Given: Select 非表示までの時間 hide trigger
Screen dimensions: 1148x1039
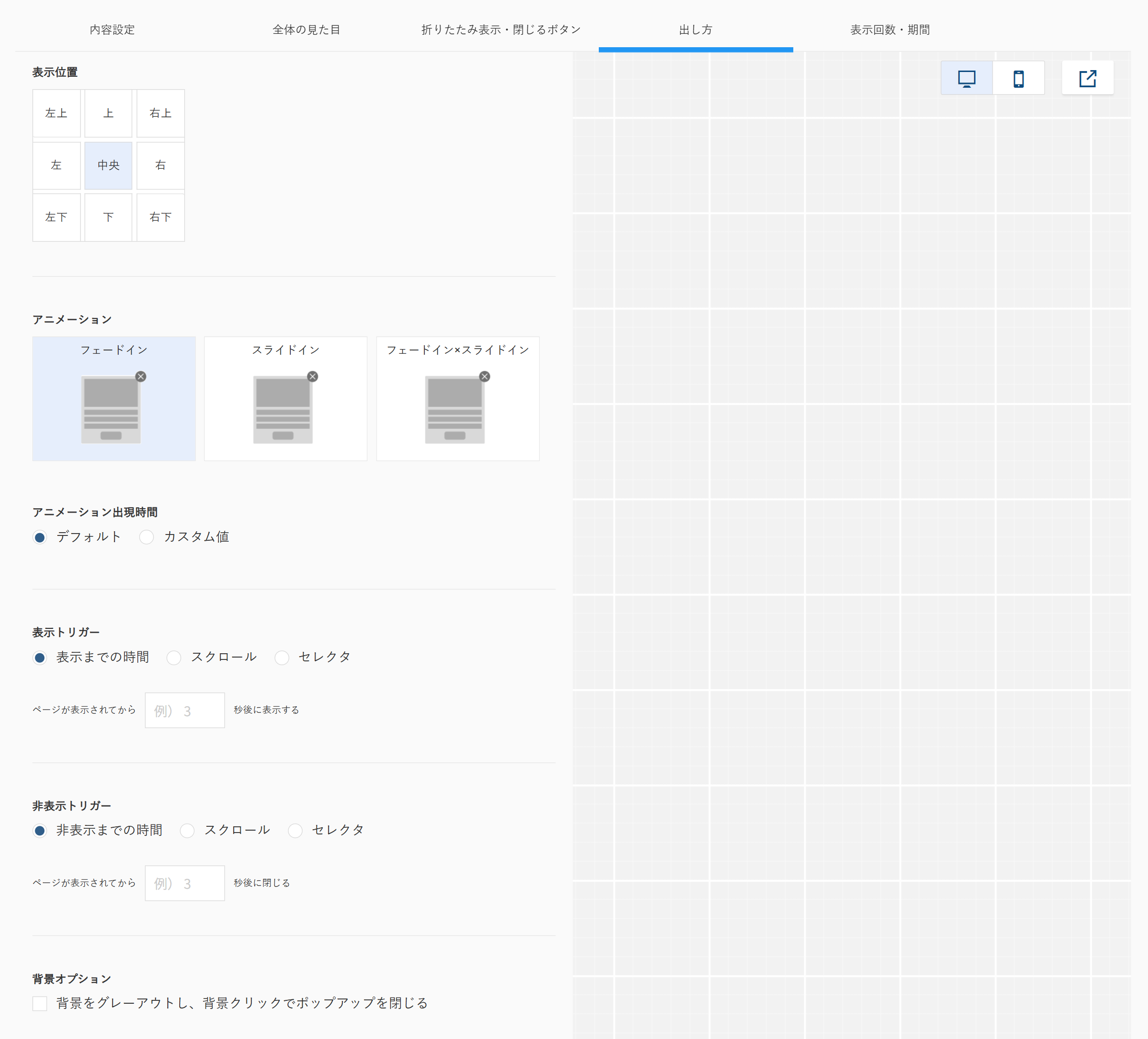Looking at the screenshot, I should point(40,831).
